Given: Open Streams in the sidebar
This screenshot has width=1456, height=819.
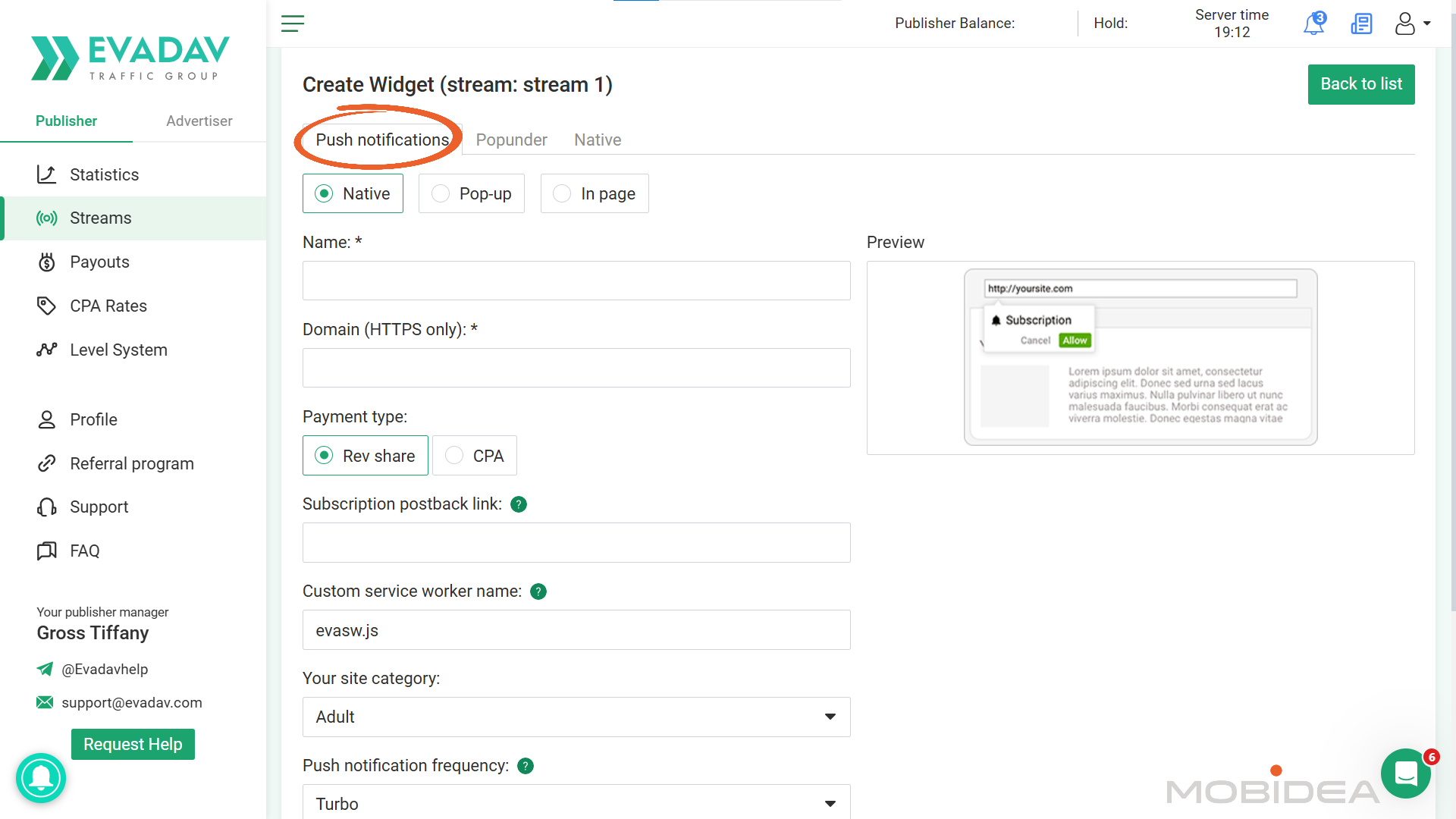Looking at the screenshot, I should tap(133, 218).
